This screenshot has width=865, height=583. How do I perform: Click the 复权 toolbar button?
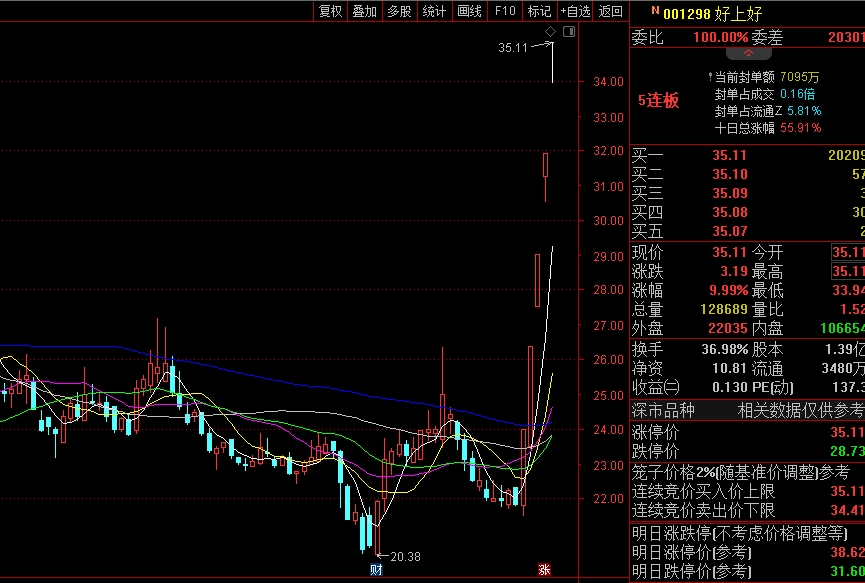click(330, 11)
